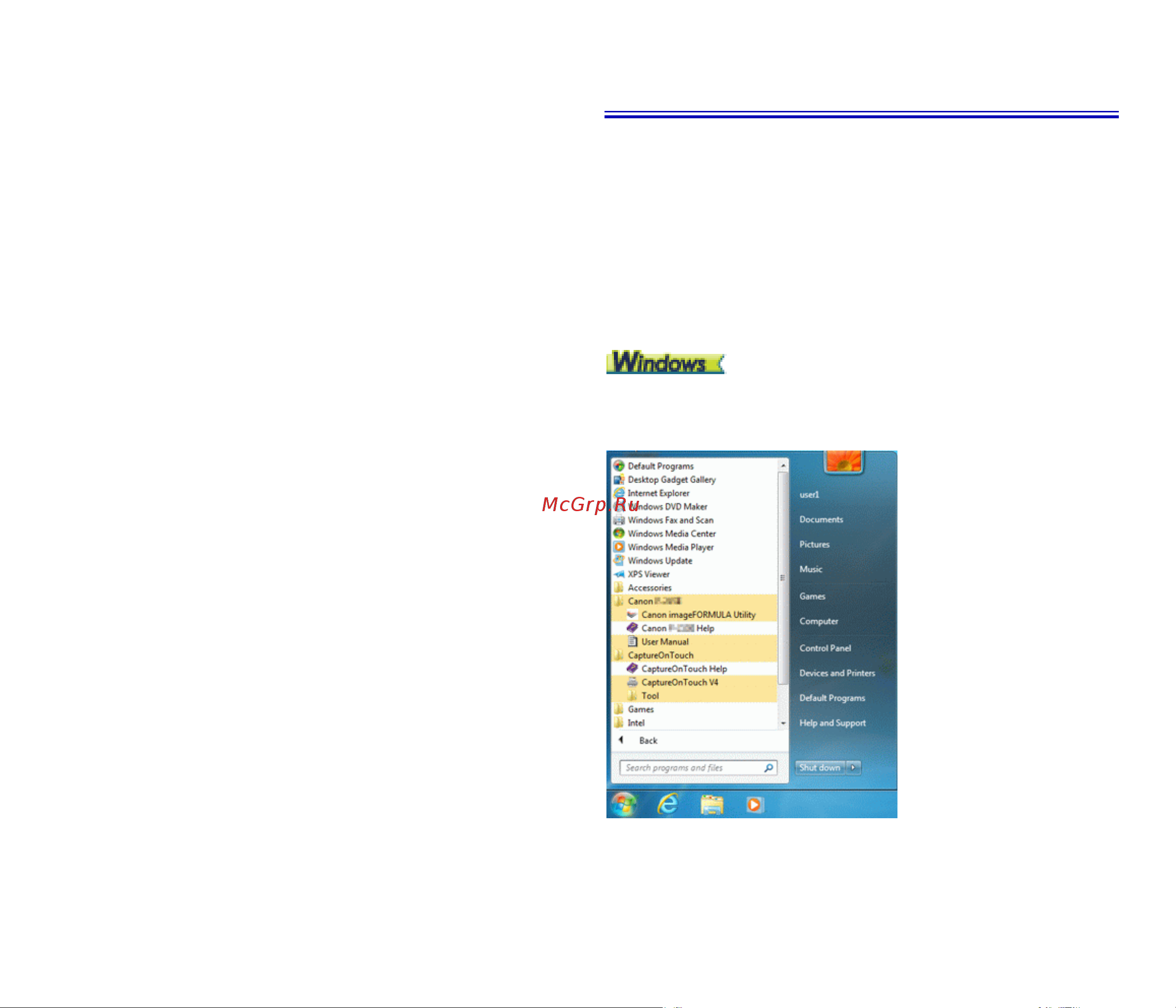Click the program list scroll-up arrow

[x=783, y=466]
